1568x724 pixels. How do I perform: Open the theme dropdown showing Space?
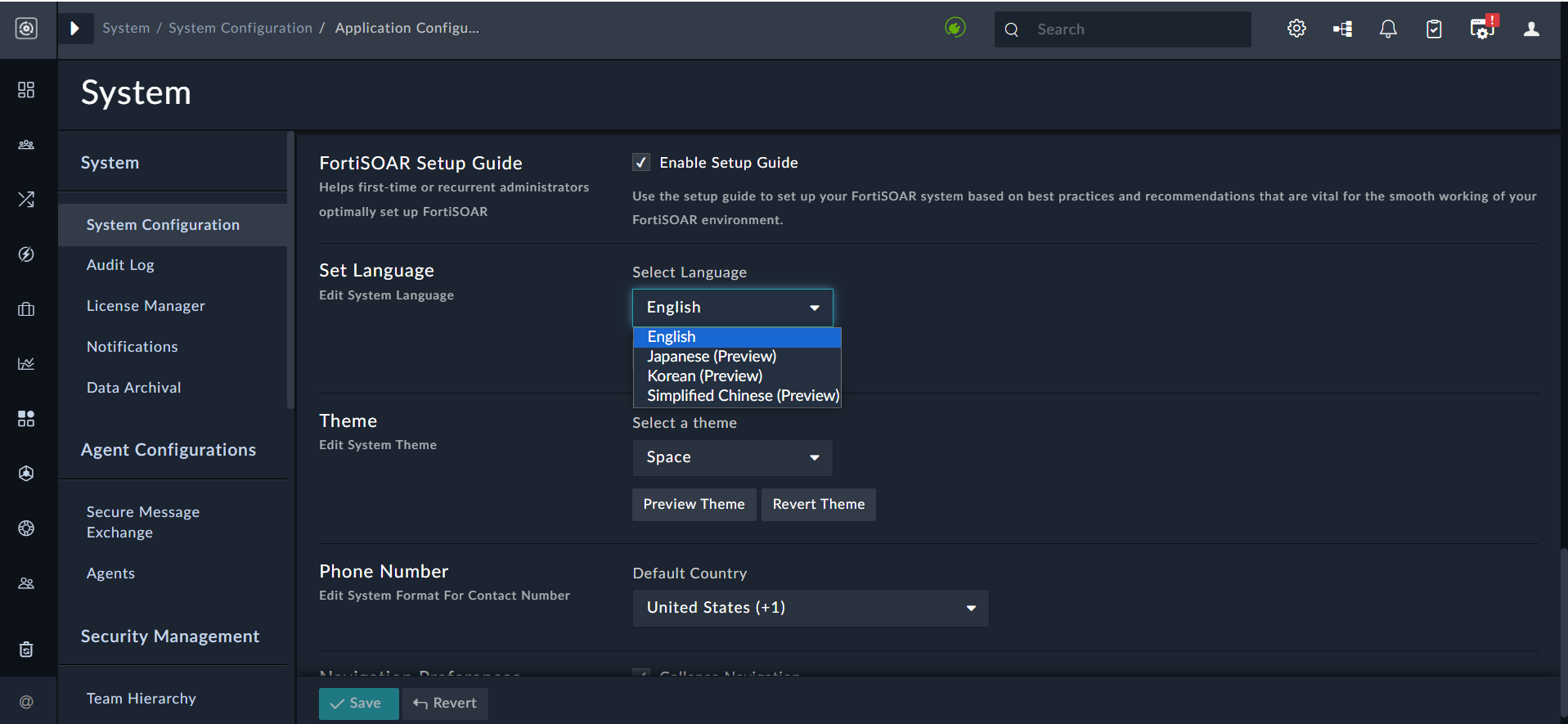[x=733, y=457]
